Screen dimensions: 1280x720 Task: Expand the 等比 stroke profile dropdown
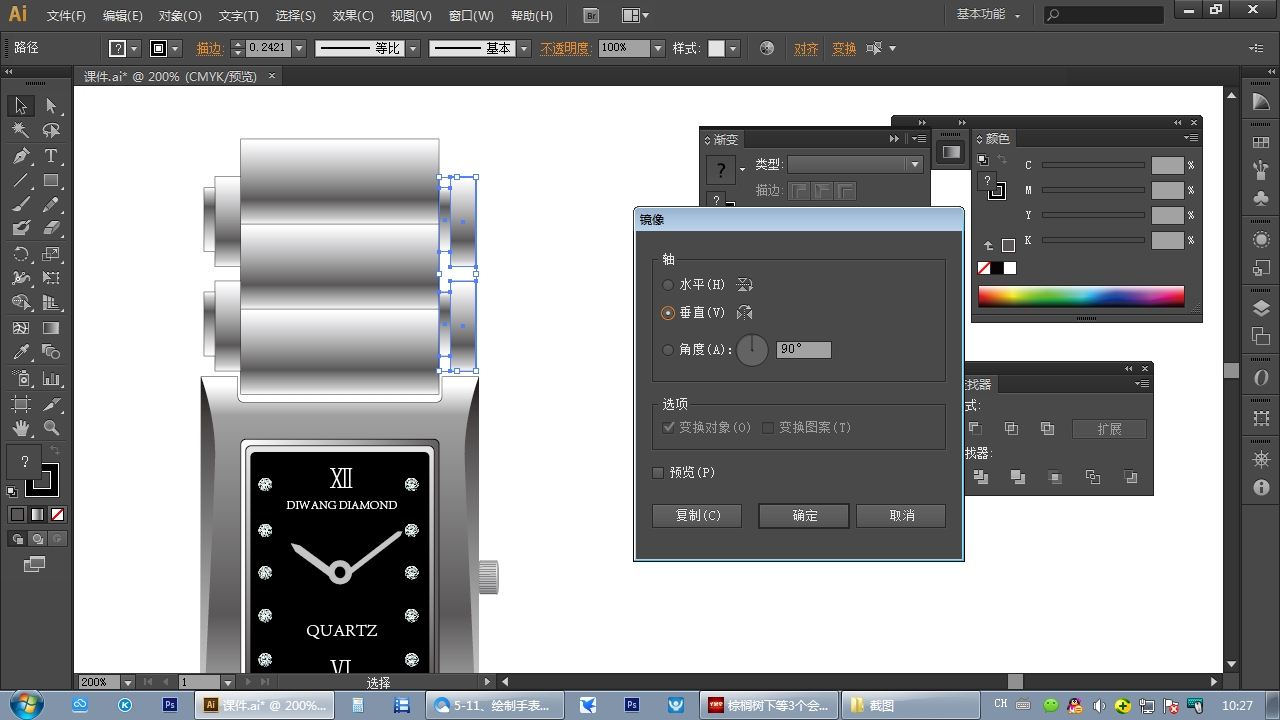[413, 48]
